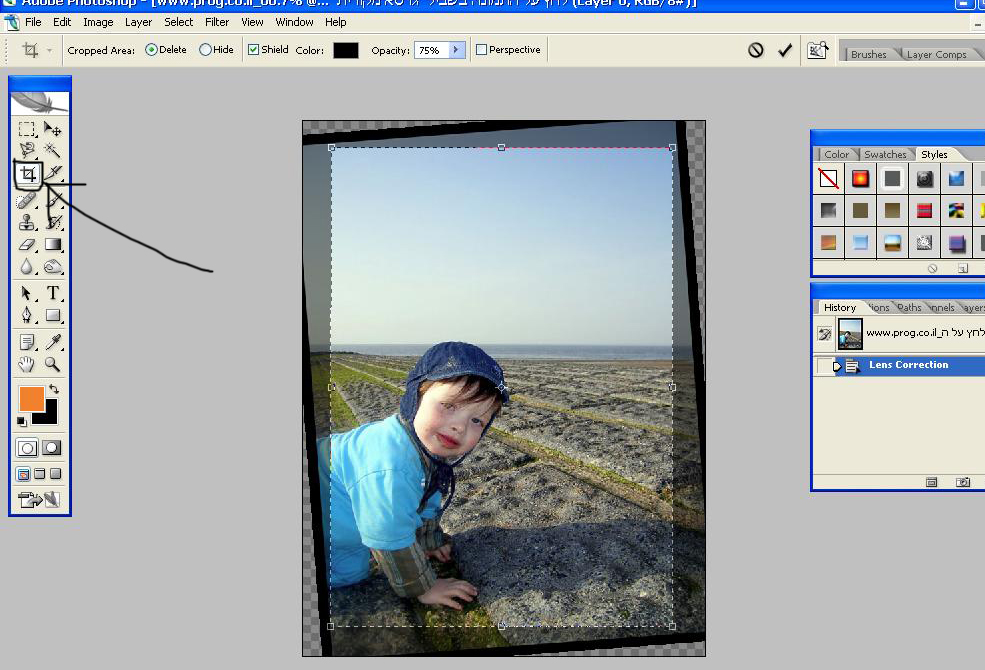Select the Type tool
The height and width of the screenshot is (670, 985).
point(53,293)
